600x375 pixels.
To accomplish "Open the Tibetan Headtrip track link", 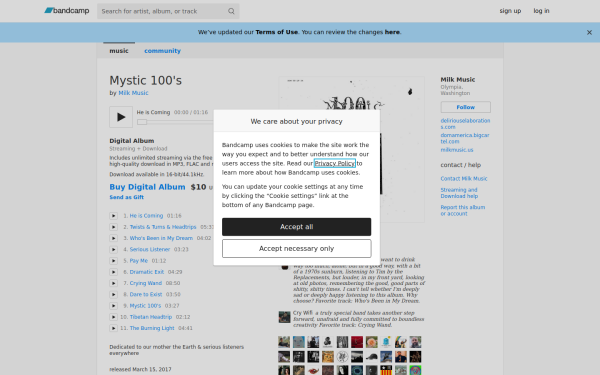I will pyautogui.click(x=150, y=317).
